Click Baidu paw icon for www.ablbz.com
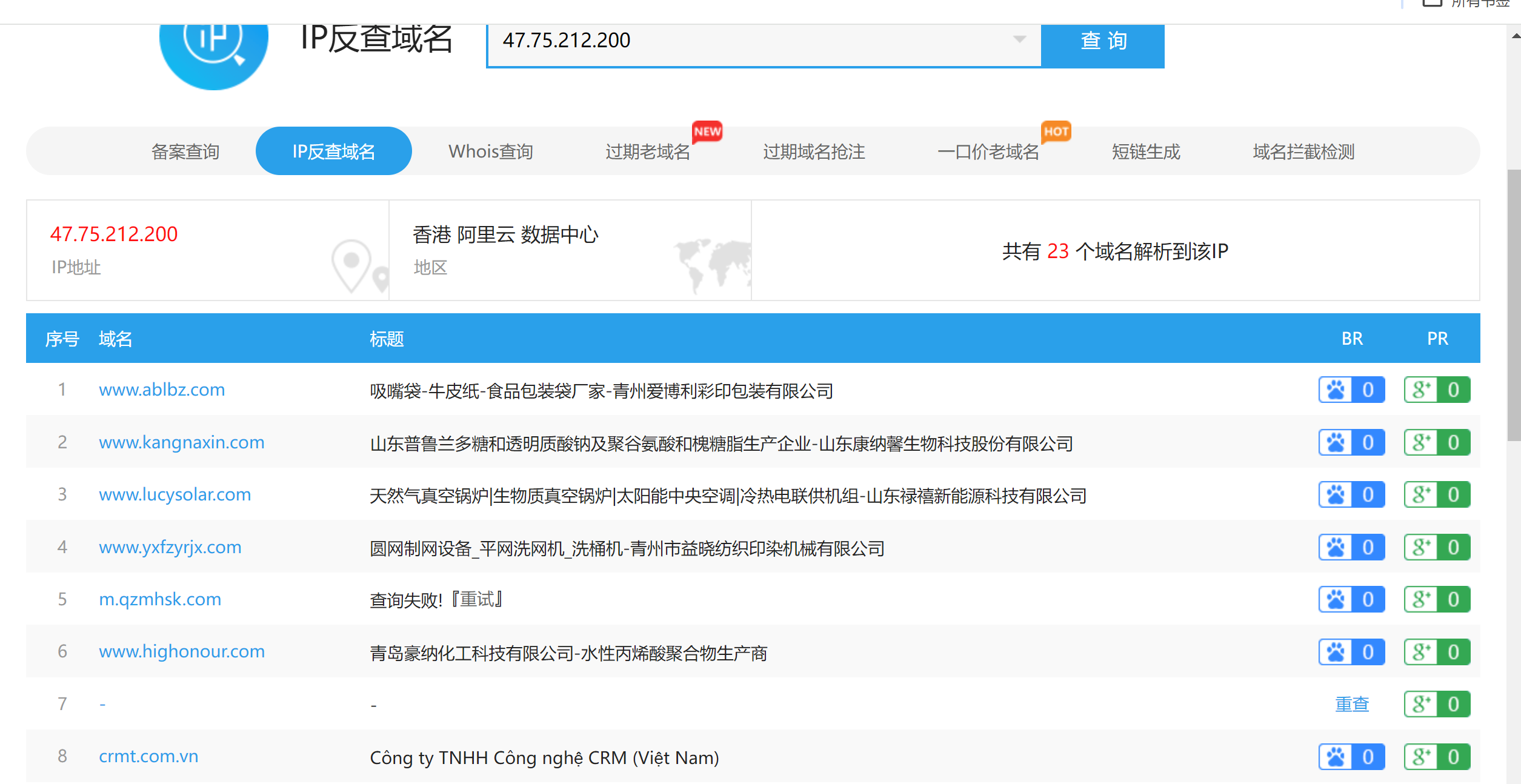Viewport: 1521px width, 784px height. point(1336,390)
